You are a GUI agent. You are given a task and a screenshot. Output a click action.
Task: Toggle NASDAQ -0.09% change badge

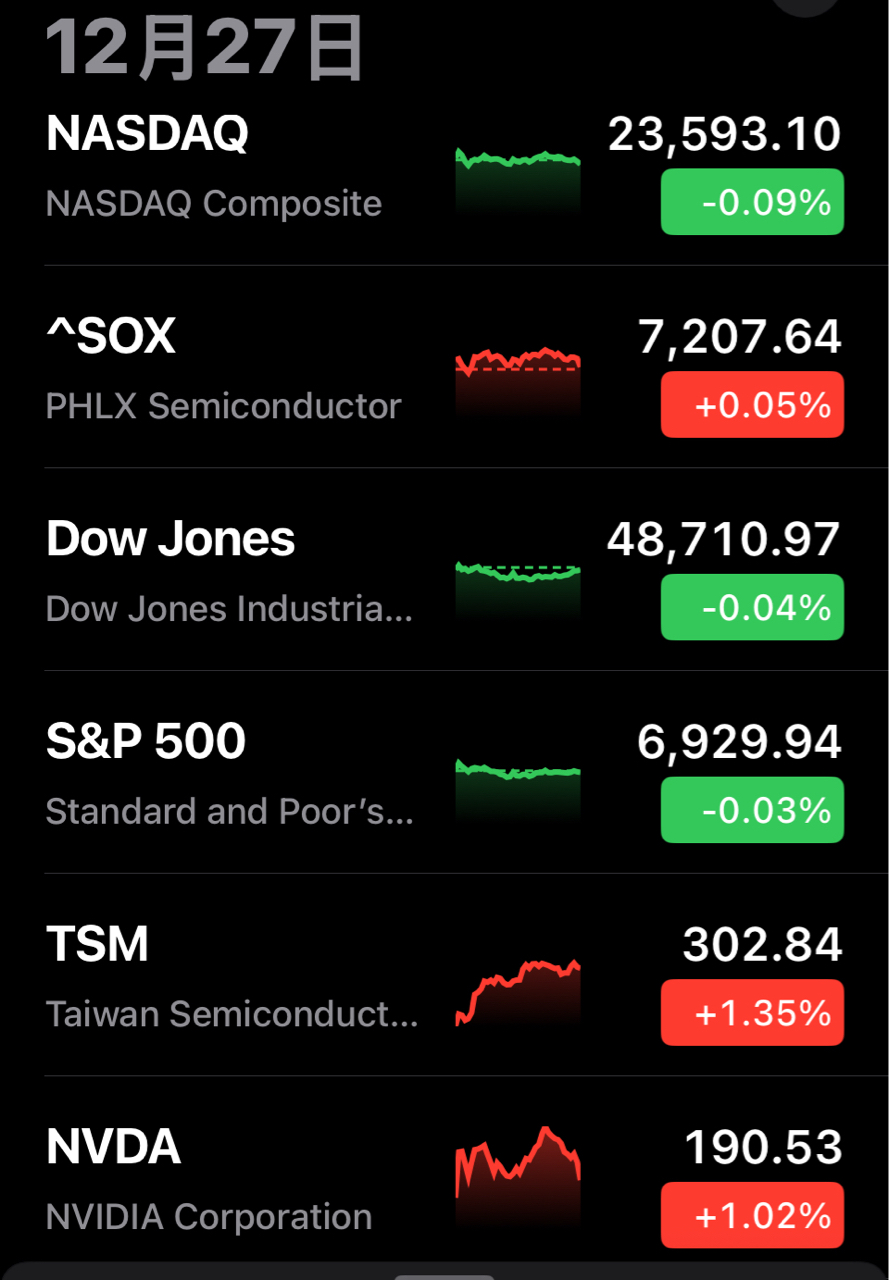point(752,202)
